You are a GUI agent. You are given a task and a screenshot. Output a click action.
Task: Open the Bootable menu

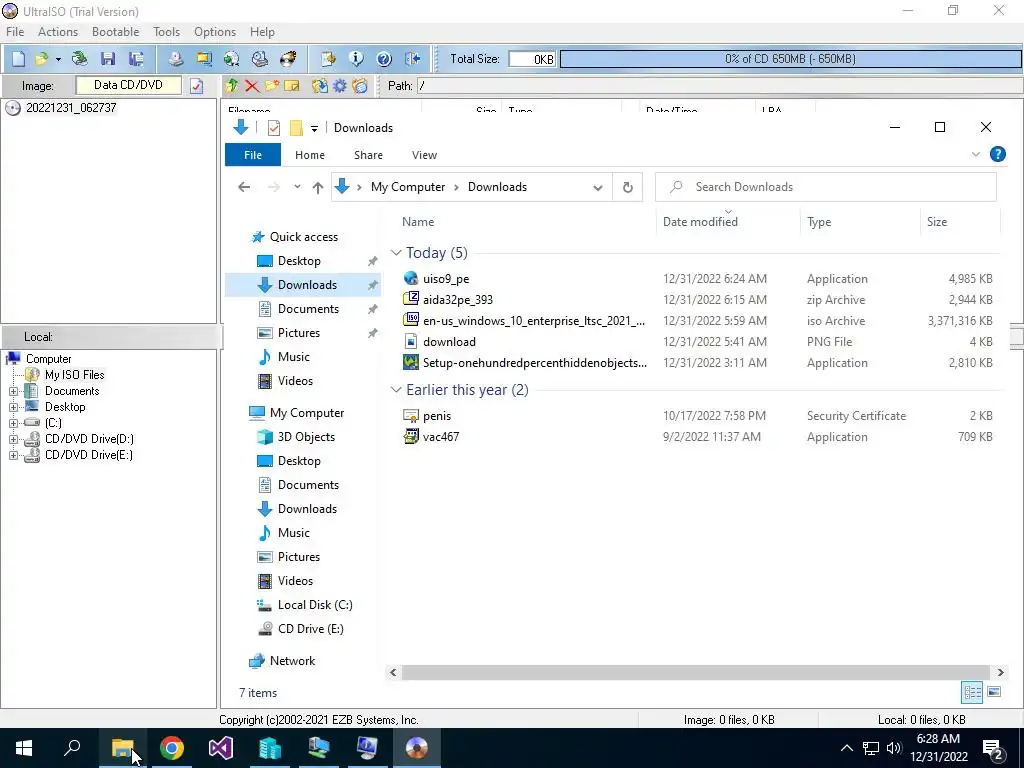pos(115,32)
